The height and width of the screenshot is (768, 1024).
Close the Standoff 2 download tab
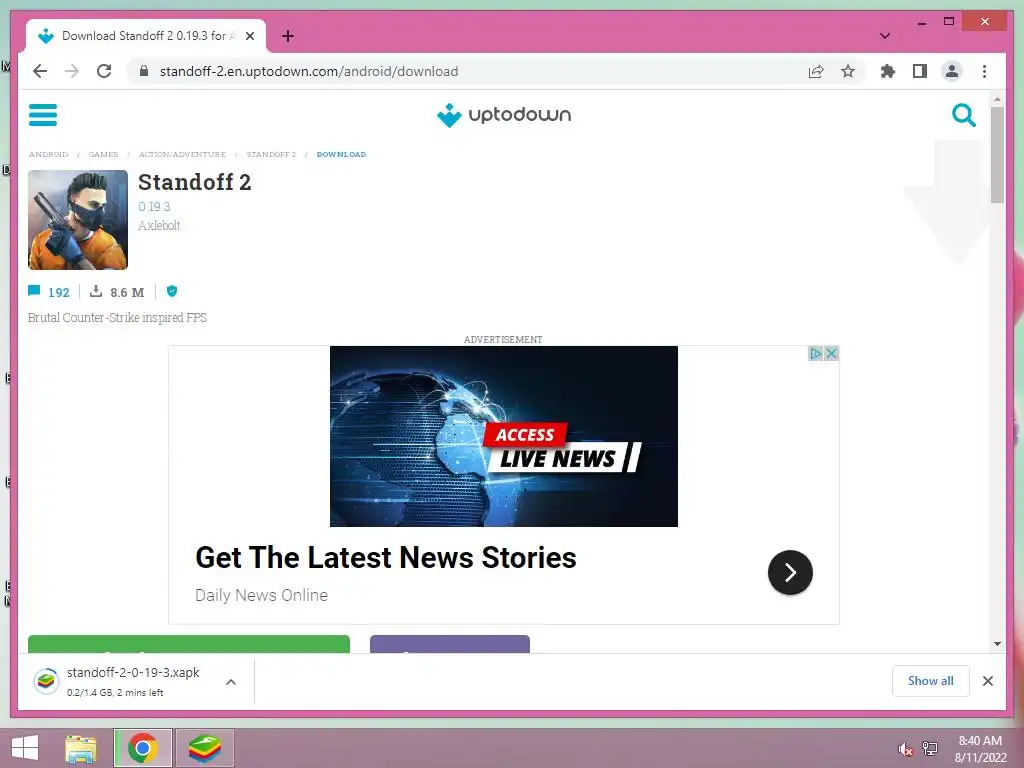[249, 36]
